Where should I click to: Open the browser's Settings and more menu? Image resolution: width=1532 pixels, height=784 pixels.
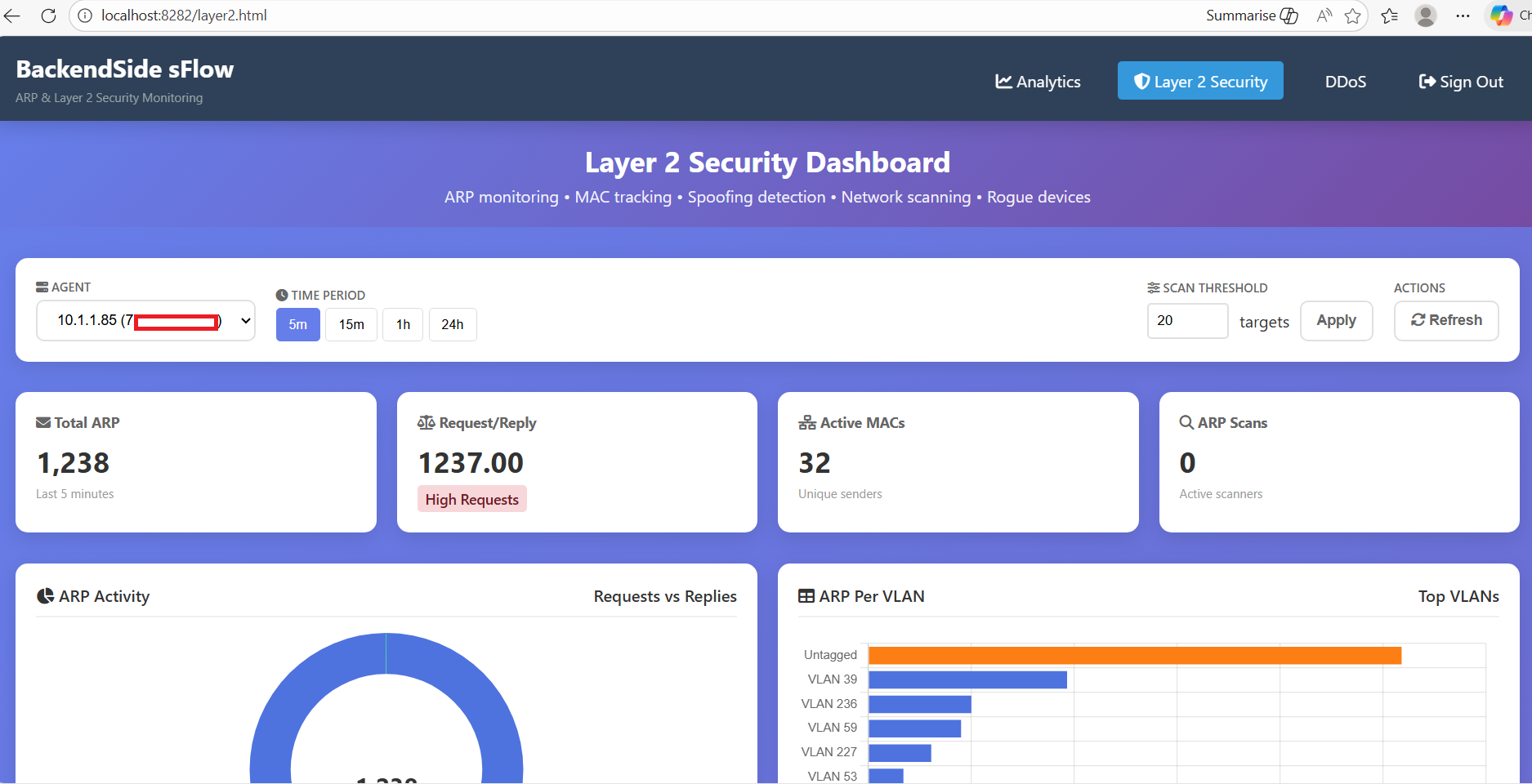pos(1463,16)
